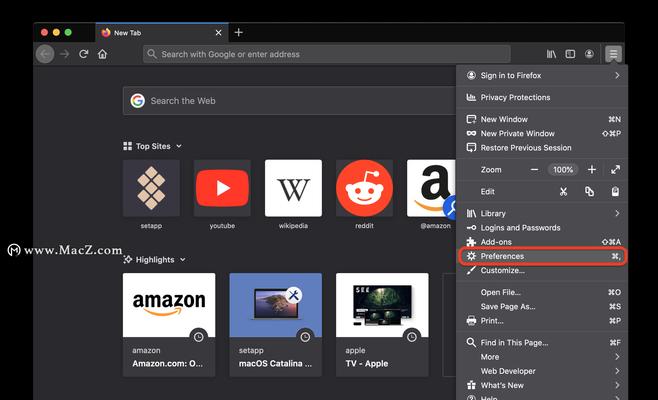
Task: Choose New Private Window
Action: click(542, 133)
